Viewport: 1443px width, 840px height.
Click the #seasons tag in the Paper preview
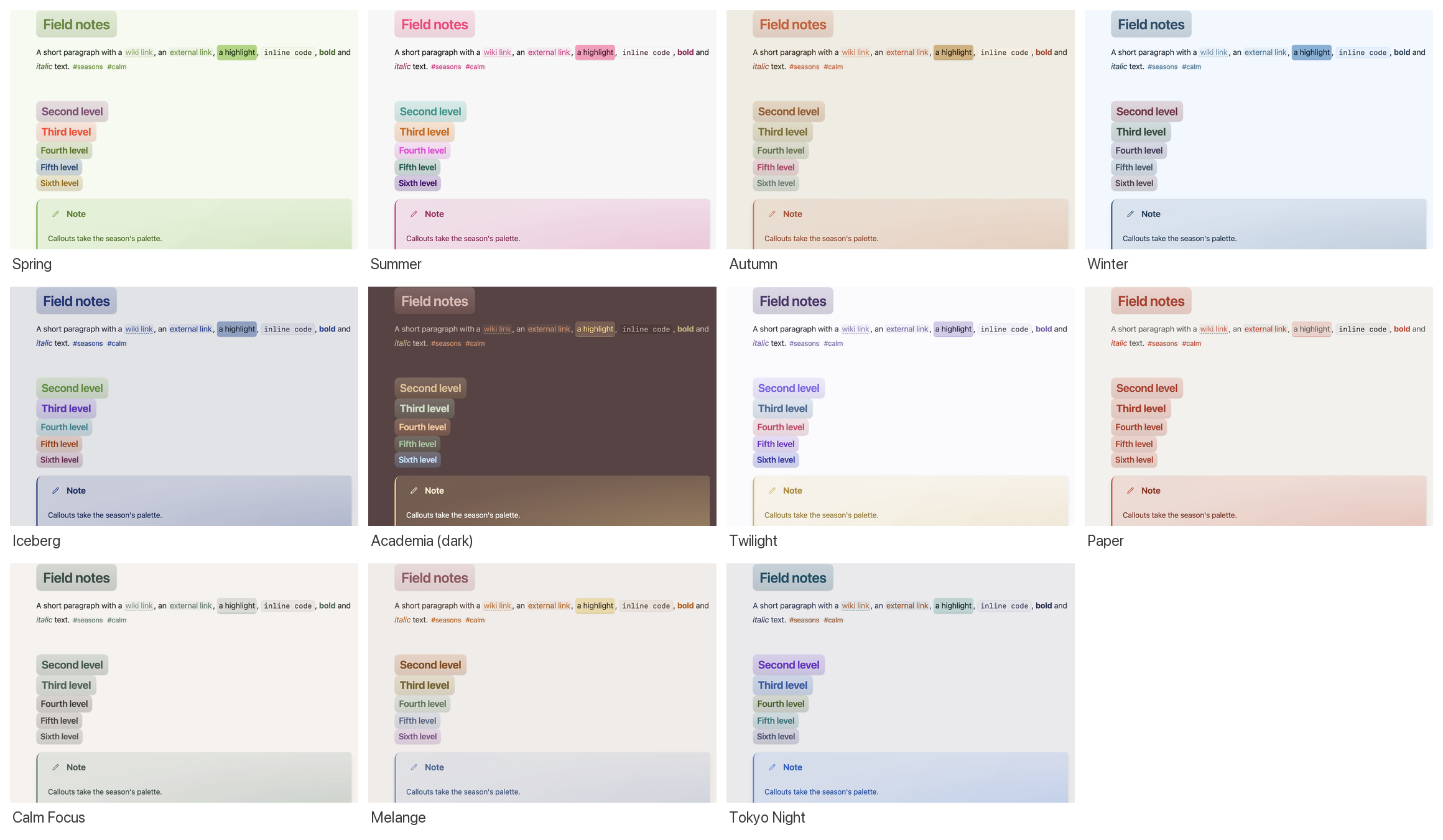[x=1162, y=343]
